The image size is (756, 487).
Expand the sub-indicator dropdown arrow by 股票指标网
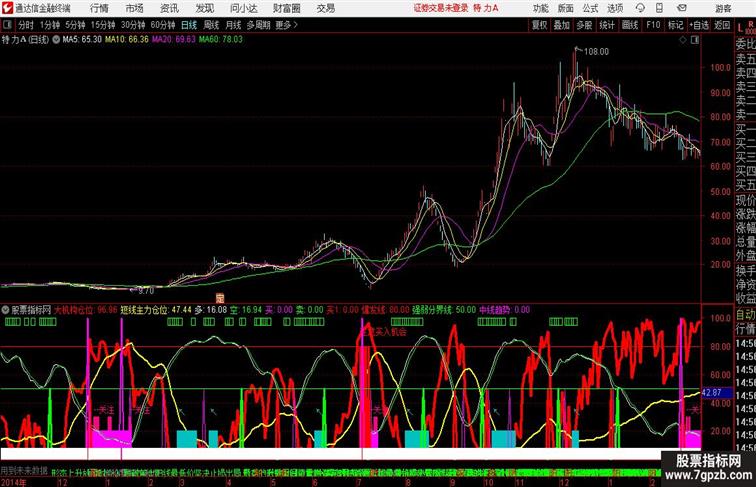(5, 310)
